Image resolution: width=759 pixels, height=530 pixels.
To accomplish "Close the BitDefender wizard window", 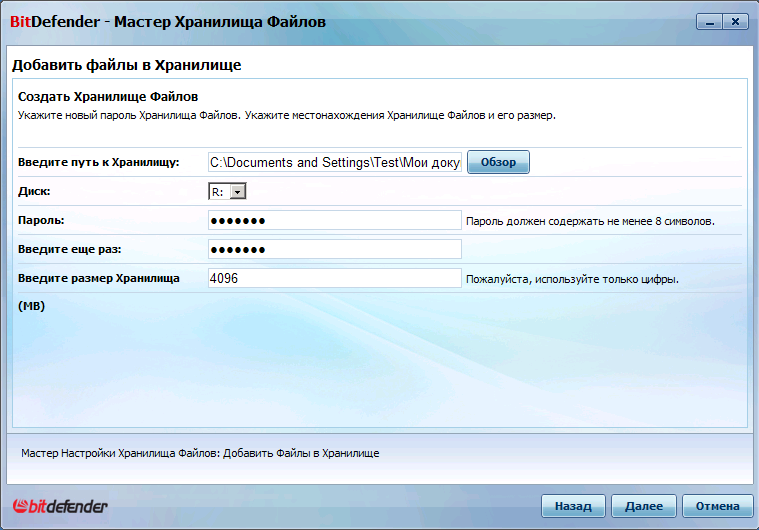I will (736, 22).
